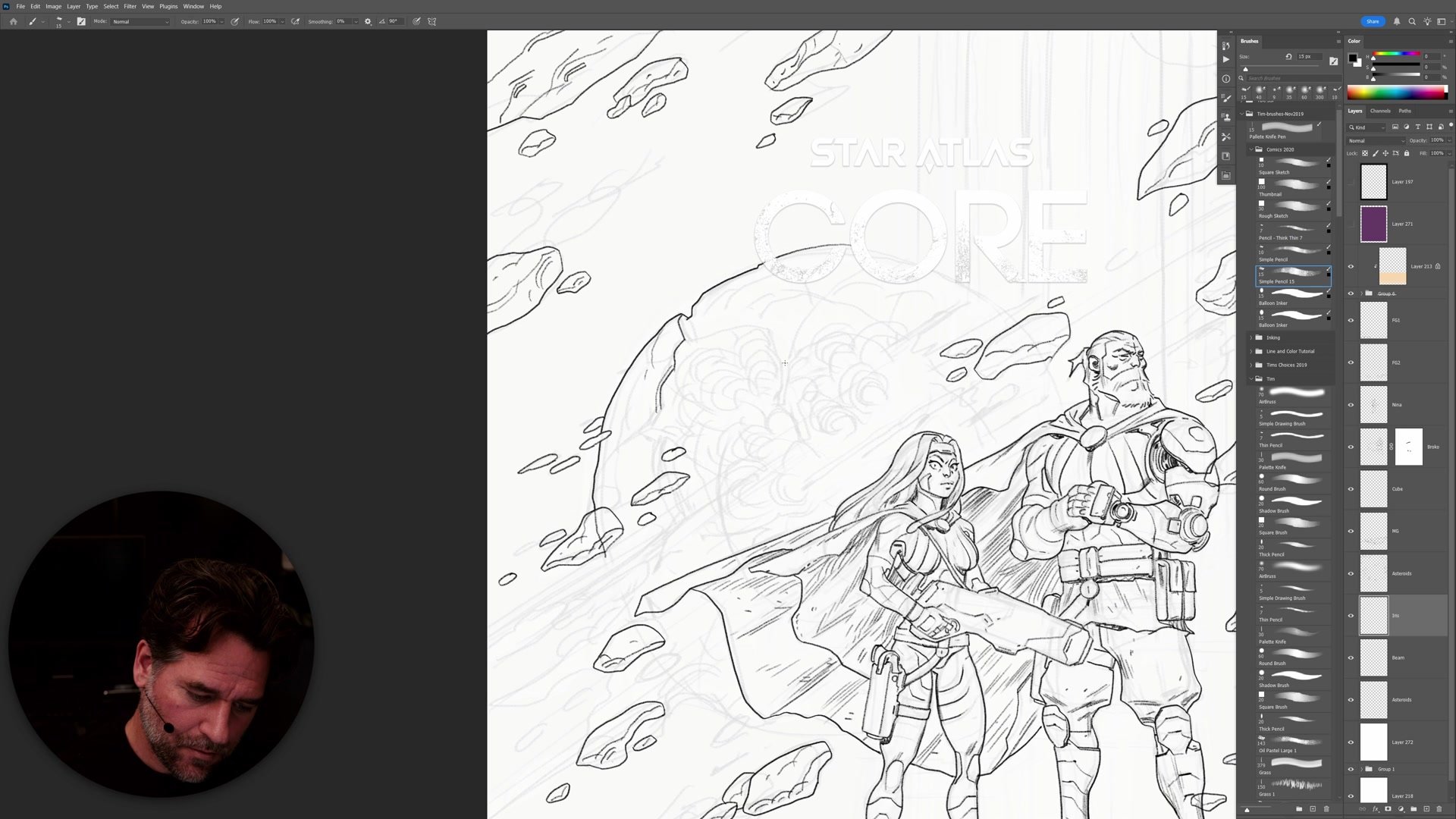
Task: Hide the Nina layer
Action: pyautogui.click(x=1351, y=405)
